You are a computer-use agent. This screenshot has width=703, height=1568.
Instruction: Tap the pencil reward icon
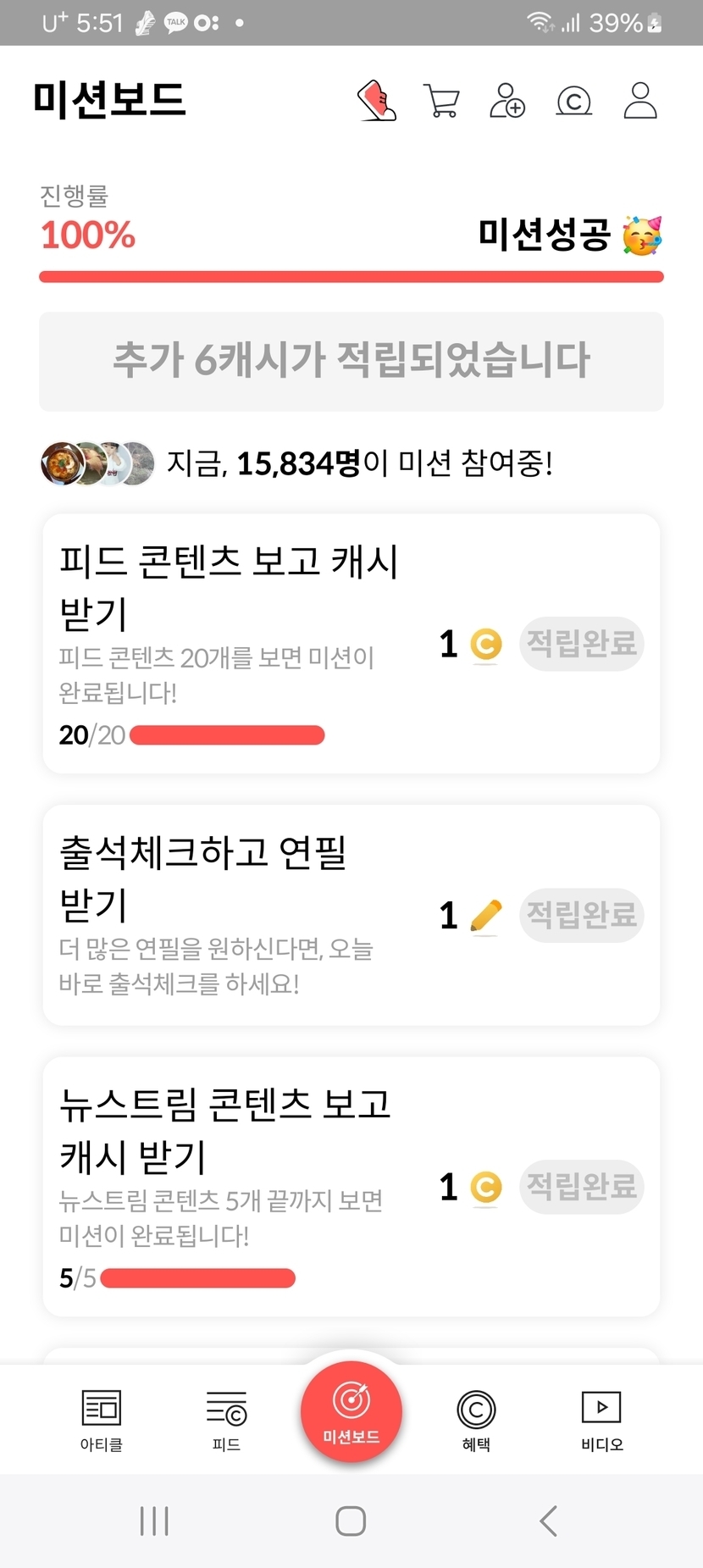[485, 916]
